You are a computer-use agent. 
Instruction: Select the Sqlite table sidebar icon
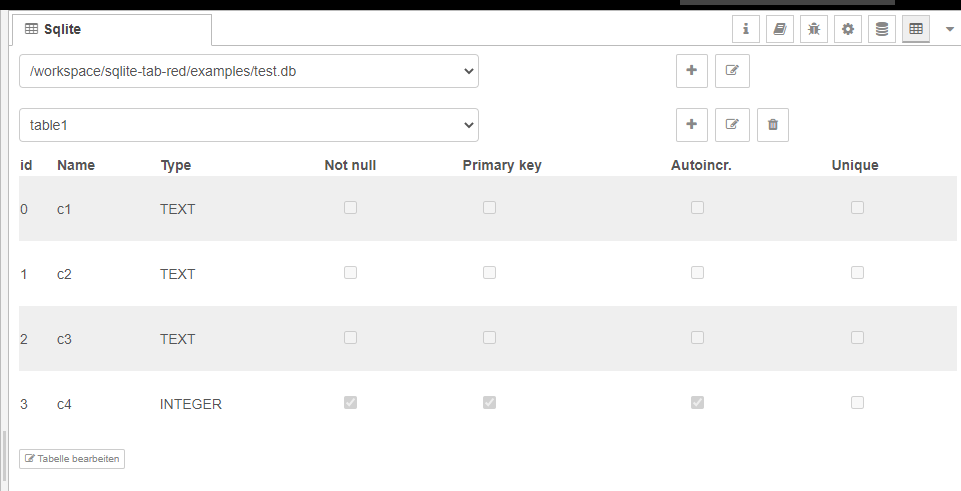pyautogui.click(x=916, y=30)
